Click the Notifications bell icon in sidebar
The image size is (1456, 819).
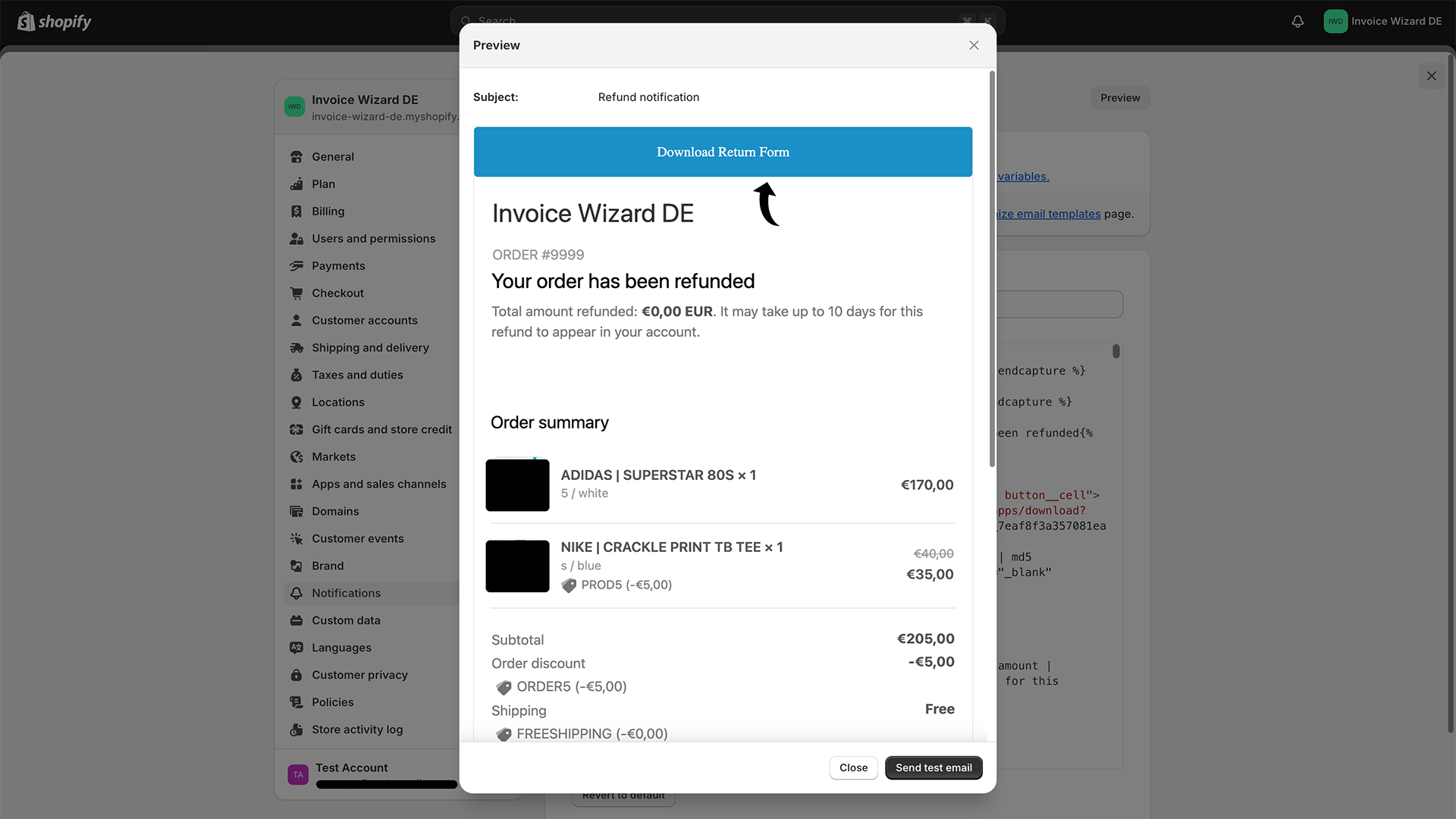coord(297,594)
